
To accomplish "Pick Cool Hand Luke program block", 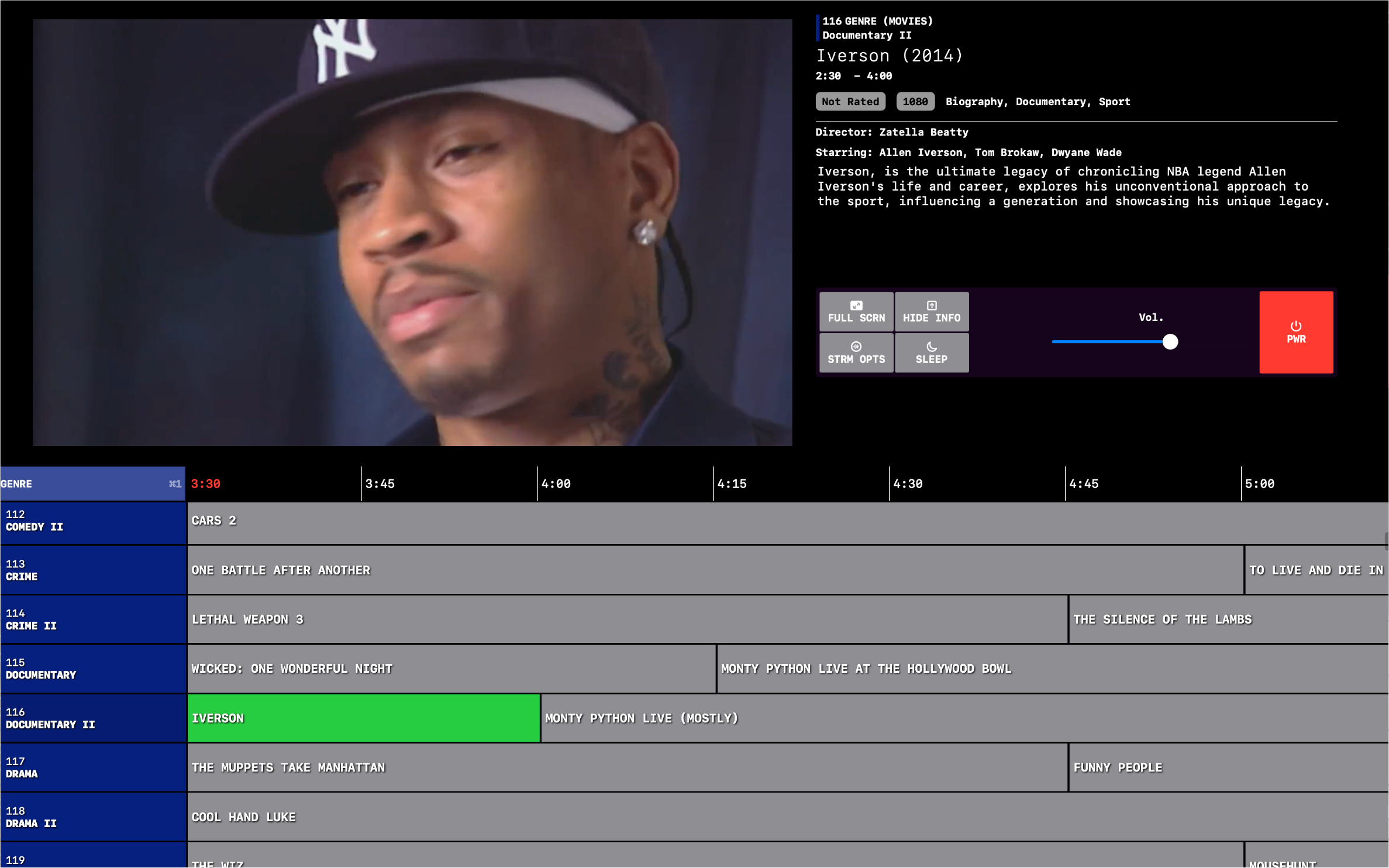I will (x=788, y=817).
